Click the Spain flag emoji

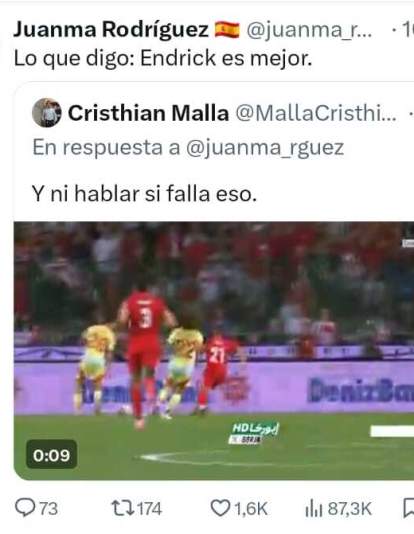[227, 30]
